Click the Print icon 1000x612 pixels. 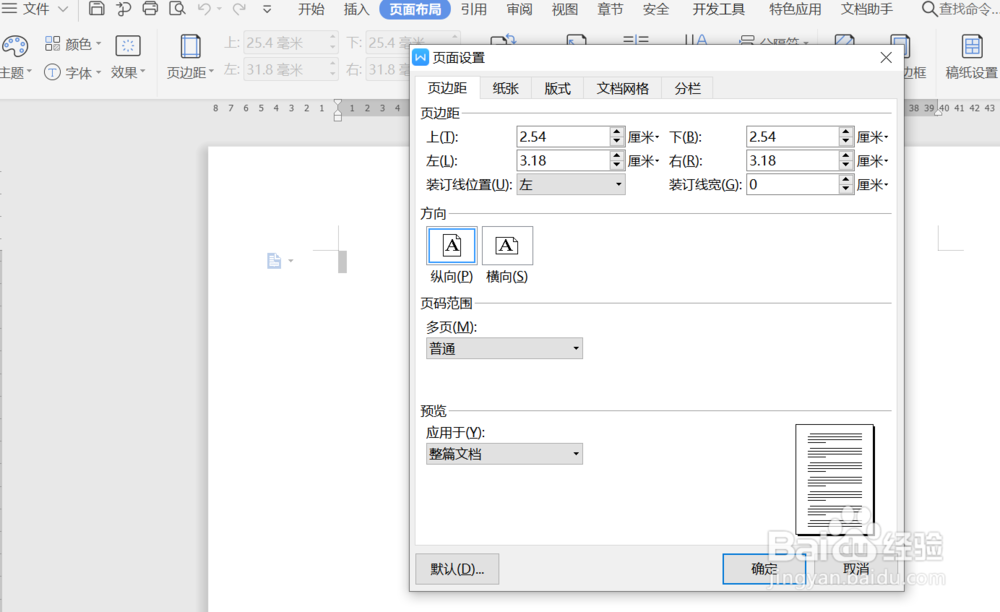(x=150, y=9)
